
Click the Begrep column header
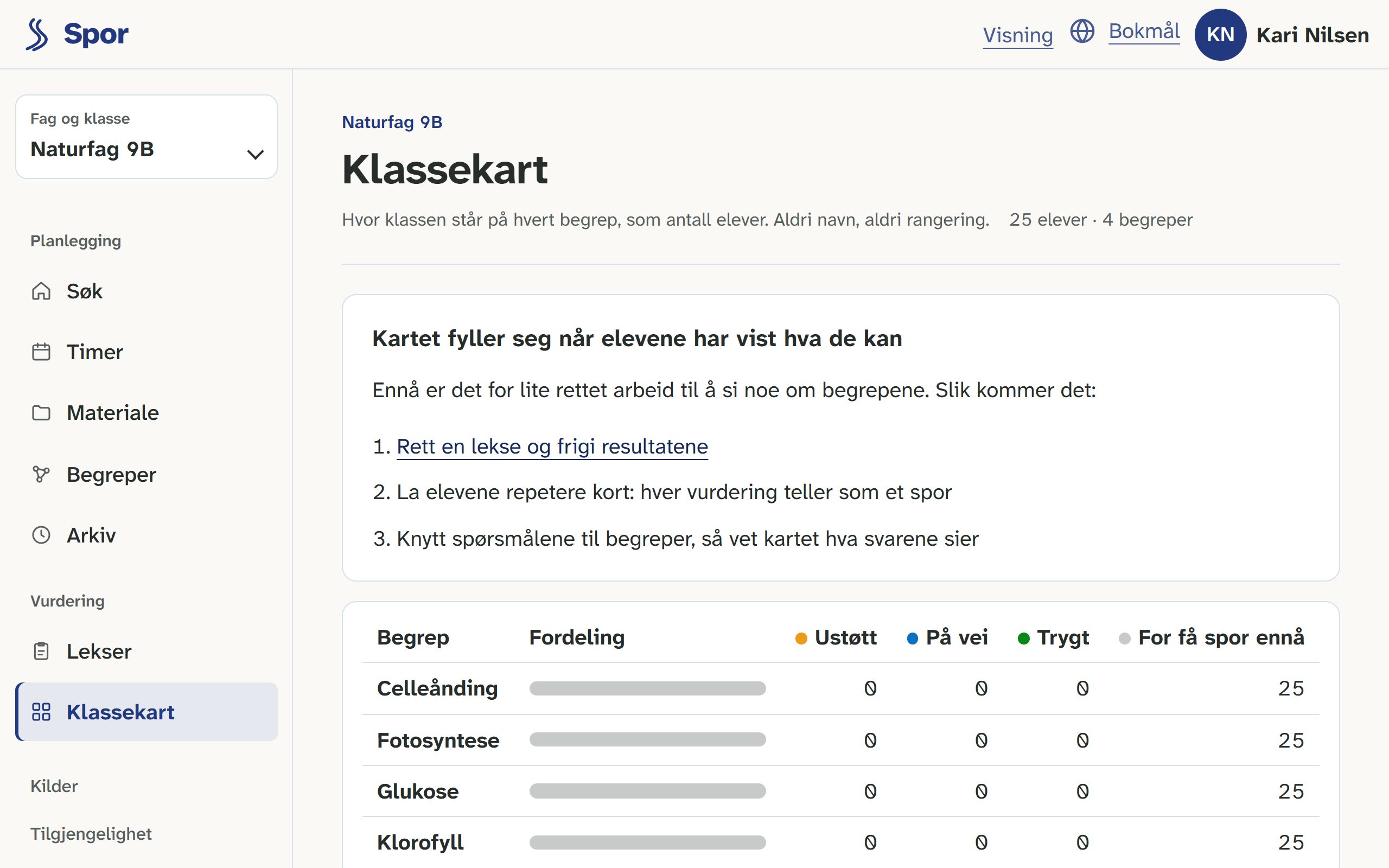tap(413, 637)
